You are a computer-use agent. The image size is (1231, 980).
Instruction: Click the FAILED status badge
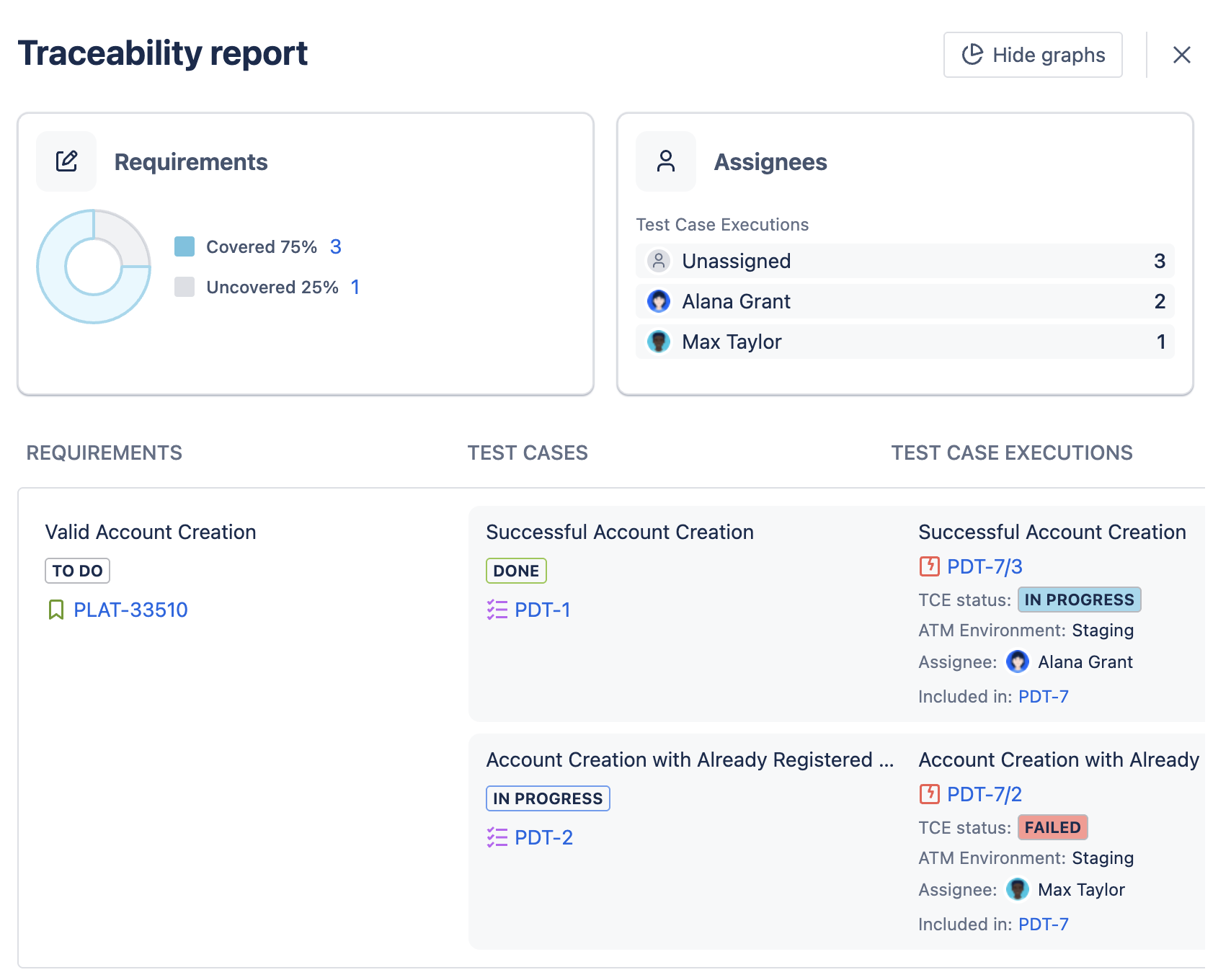pos(1052,827)
